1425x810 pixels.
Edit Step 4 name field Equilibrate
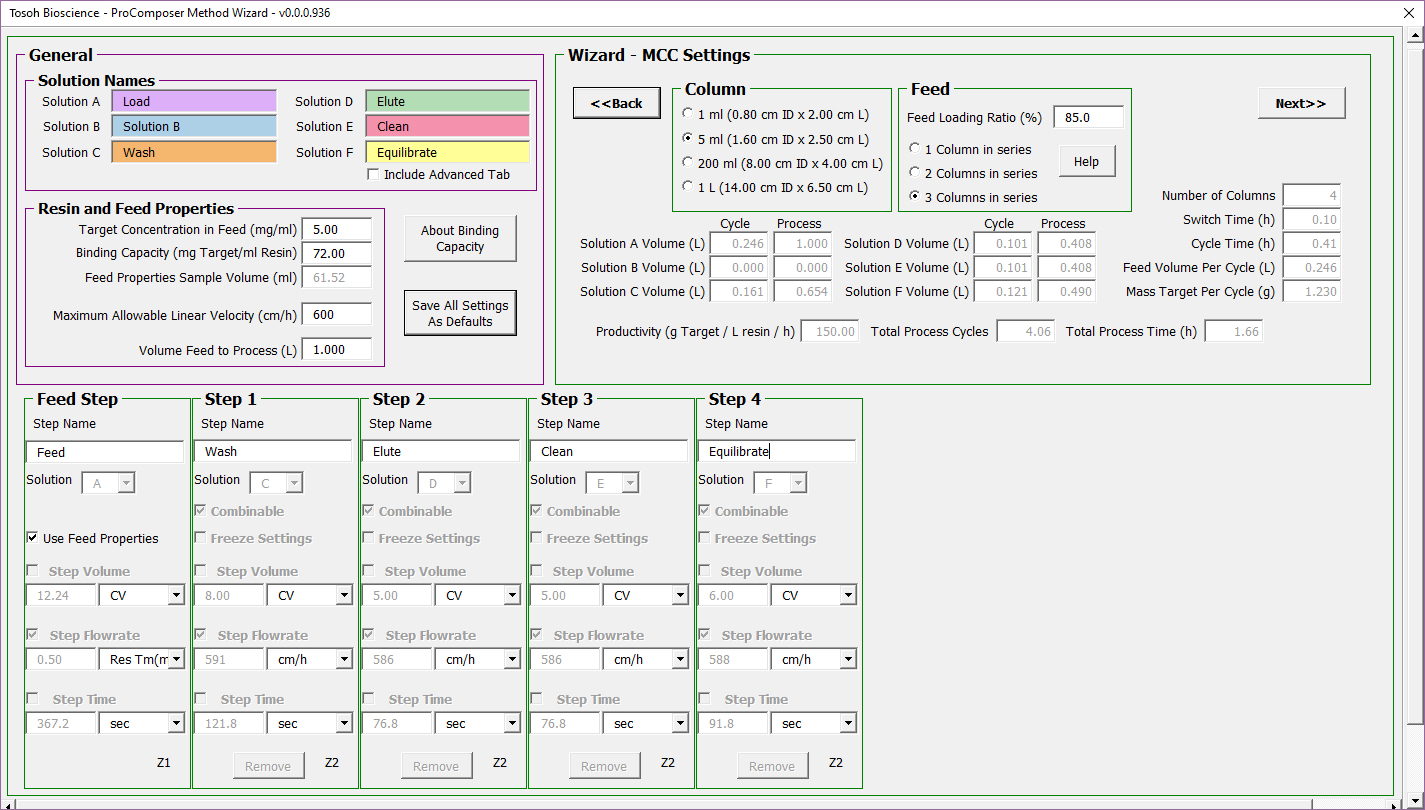777,452
